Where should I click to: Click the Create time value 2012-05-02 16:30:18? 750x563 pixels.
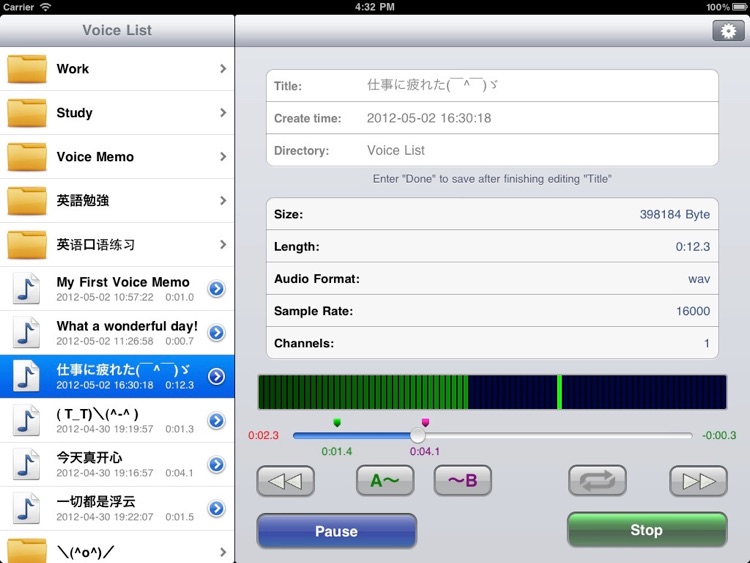pos(429,118)
